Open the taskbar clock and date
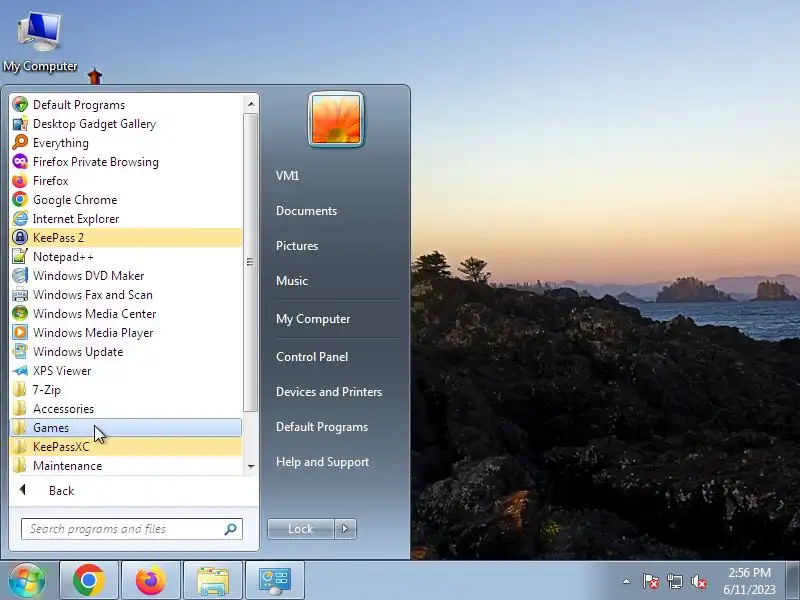800x600 pixels. (749, 581)
